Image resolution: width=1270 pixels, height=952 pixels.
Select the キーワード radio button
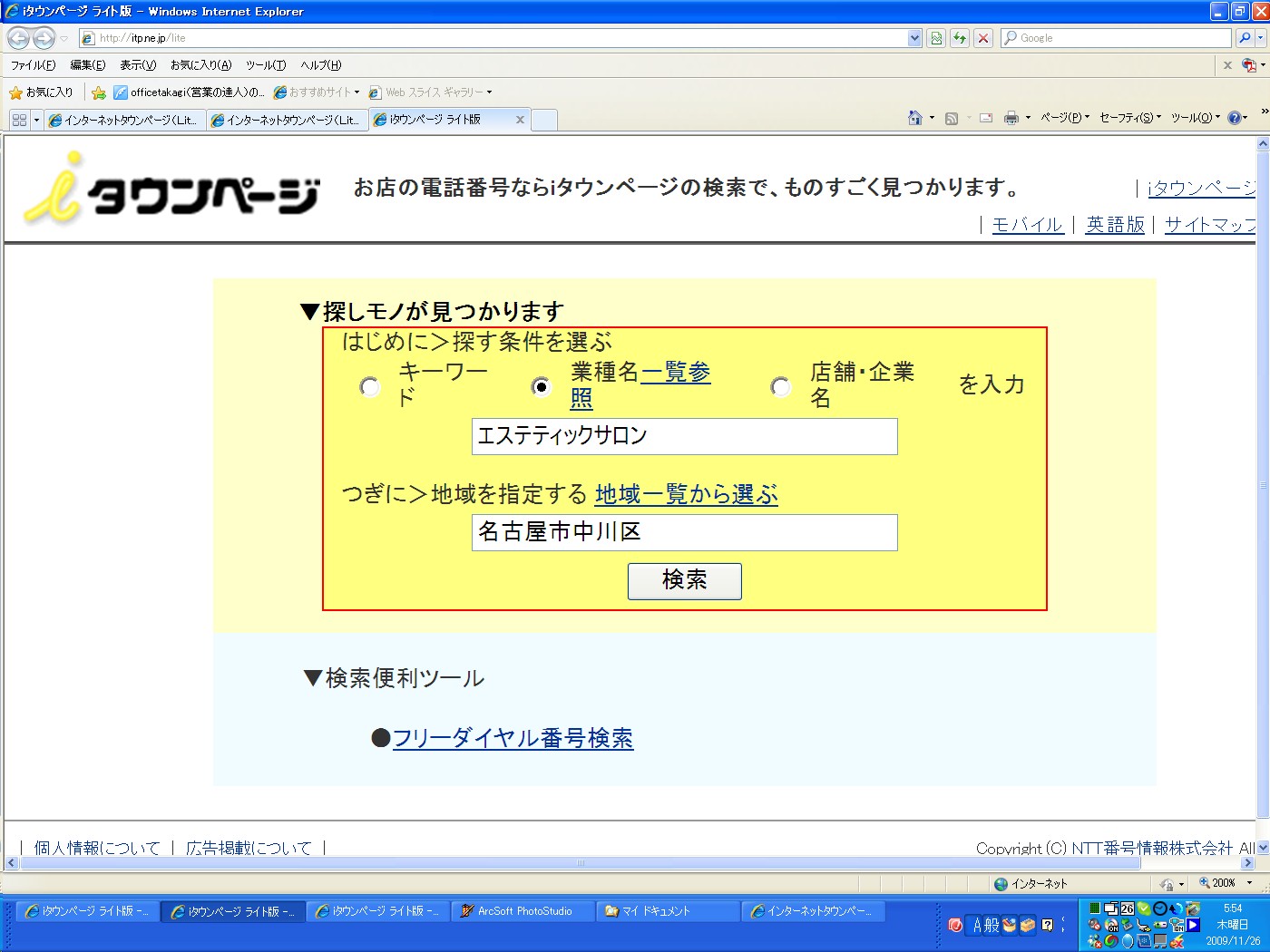pyautogui.click(x=370, y=387)
